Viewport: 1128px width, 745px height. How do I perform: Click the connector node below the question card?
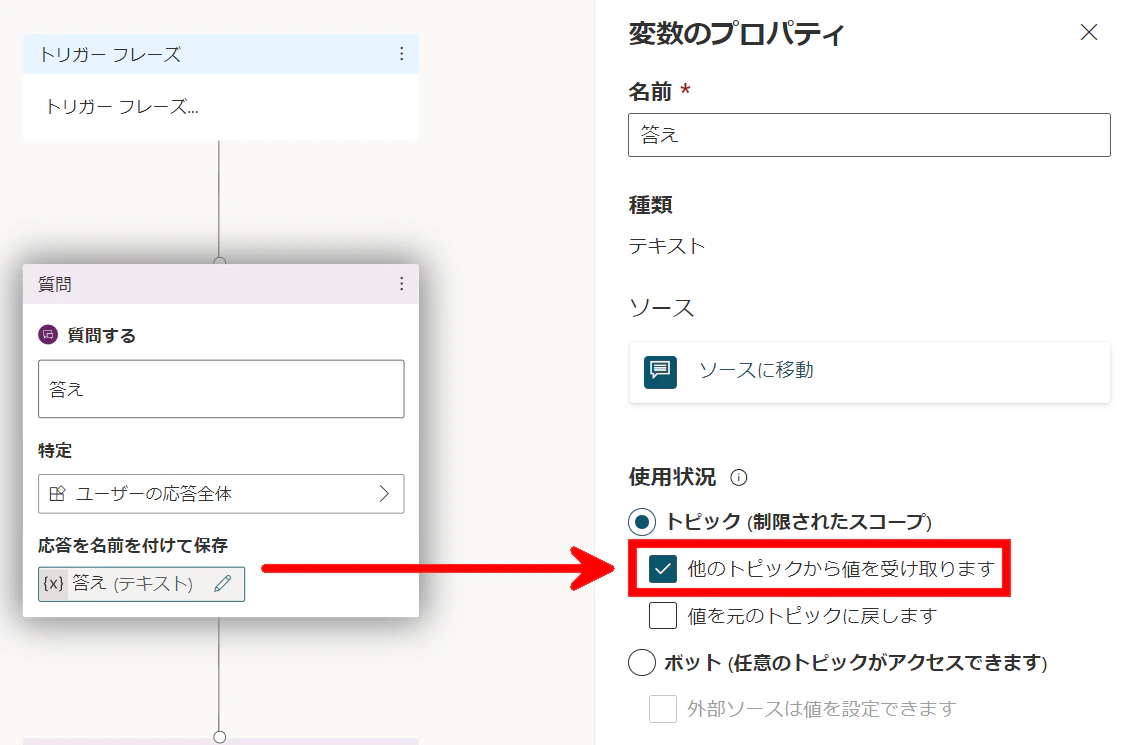coord(219,737)
